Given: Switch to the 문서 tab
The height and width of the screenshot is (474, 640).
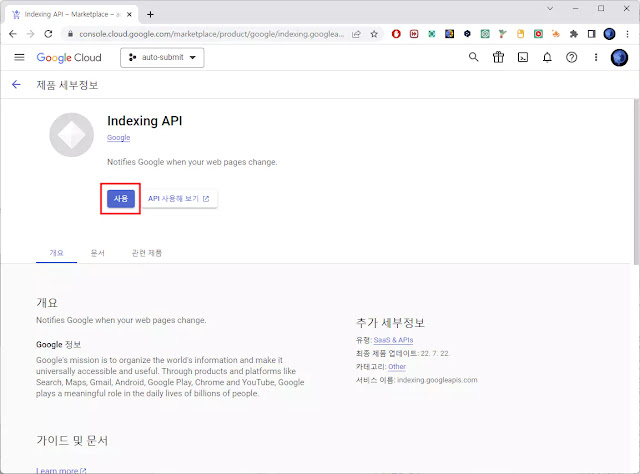Looking at the screenshot, I should tap(98, 253).
